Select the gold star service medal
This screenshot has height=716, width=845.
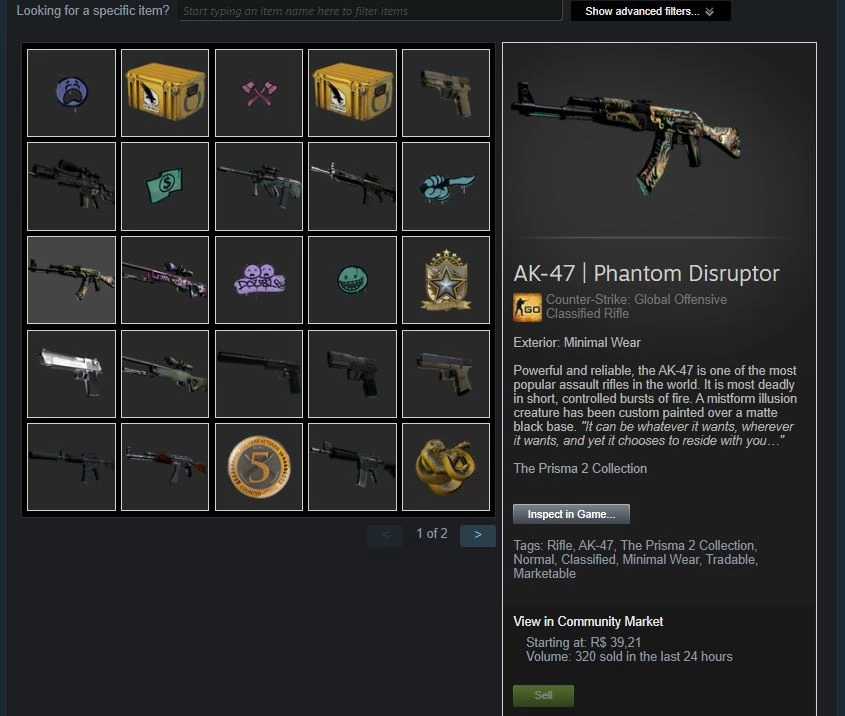point(446,280)
